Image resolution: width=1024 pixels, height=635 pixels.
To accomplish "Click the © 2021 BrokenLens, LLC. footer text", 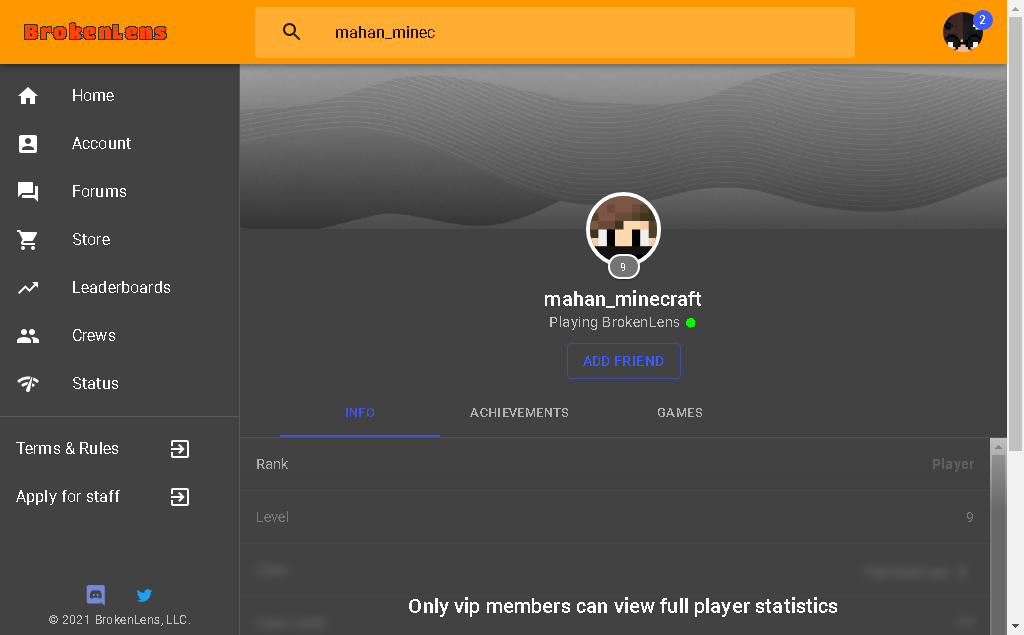I will pyautogui.click(x=120, y=619).
